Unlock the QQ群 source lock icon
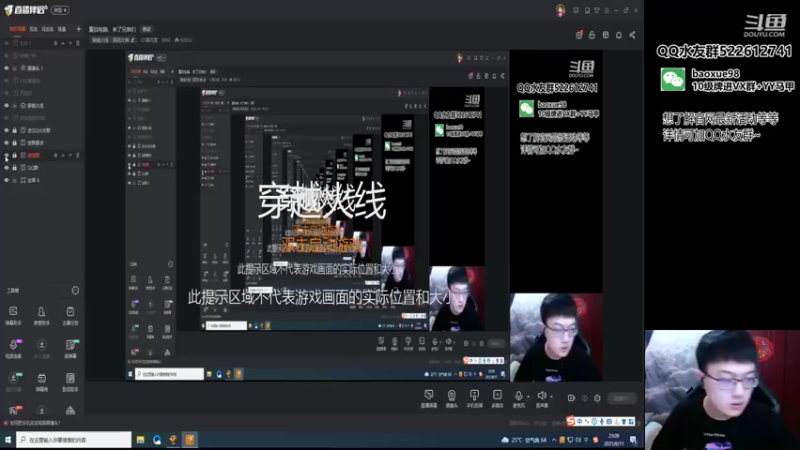This screenshot has height=450, width=800. [x=15, y=167]
